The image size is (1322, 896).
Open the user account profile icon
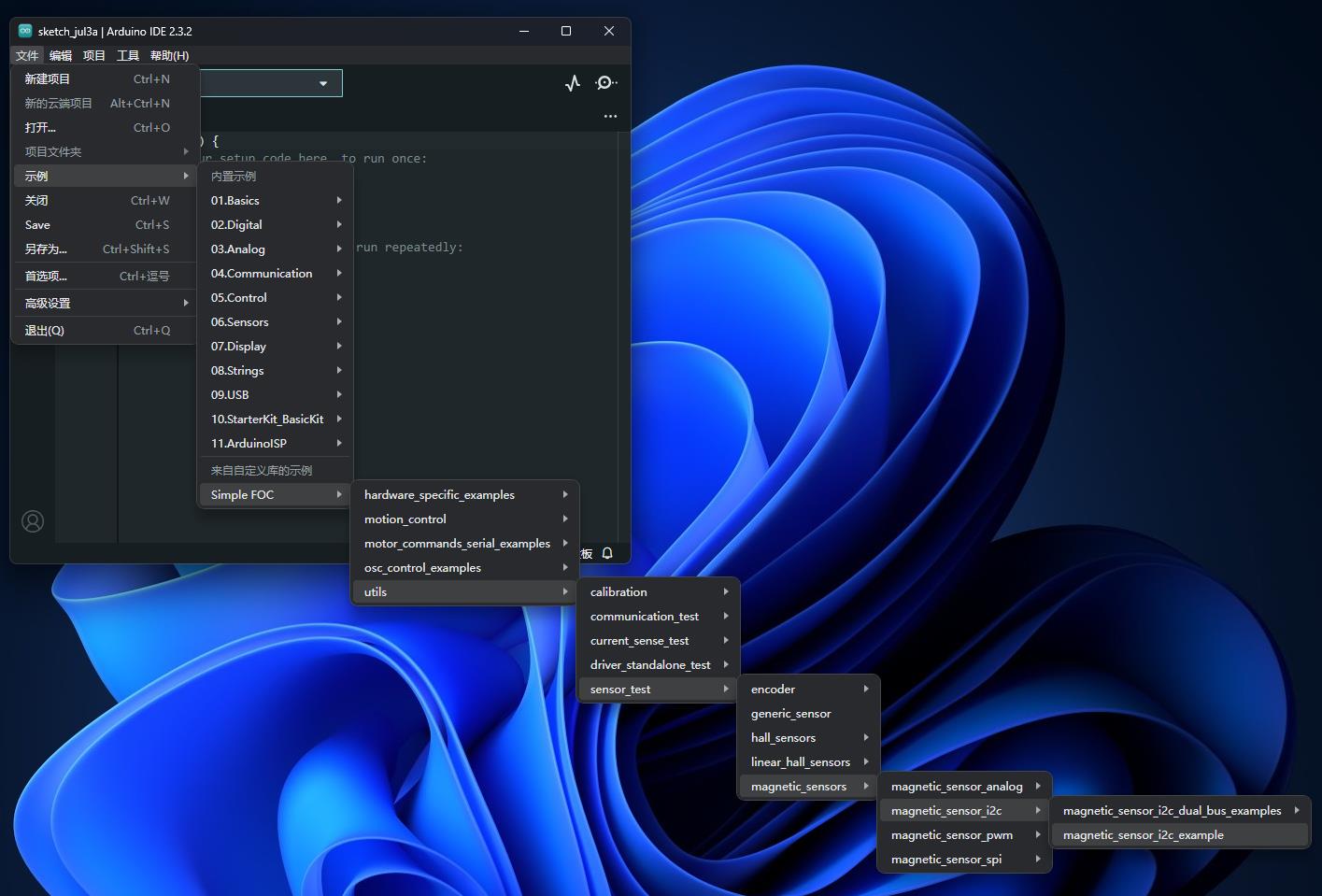point(33,521)
